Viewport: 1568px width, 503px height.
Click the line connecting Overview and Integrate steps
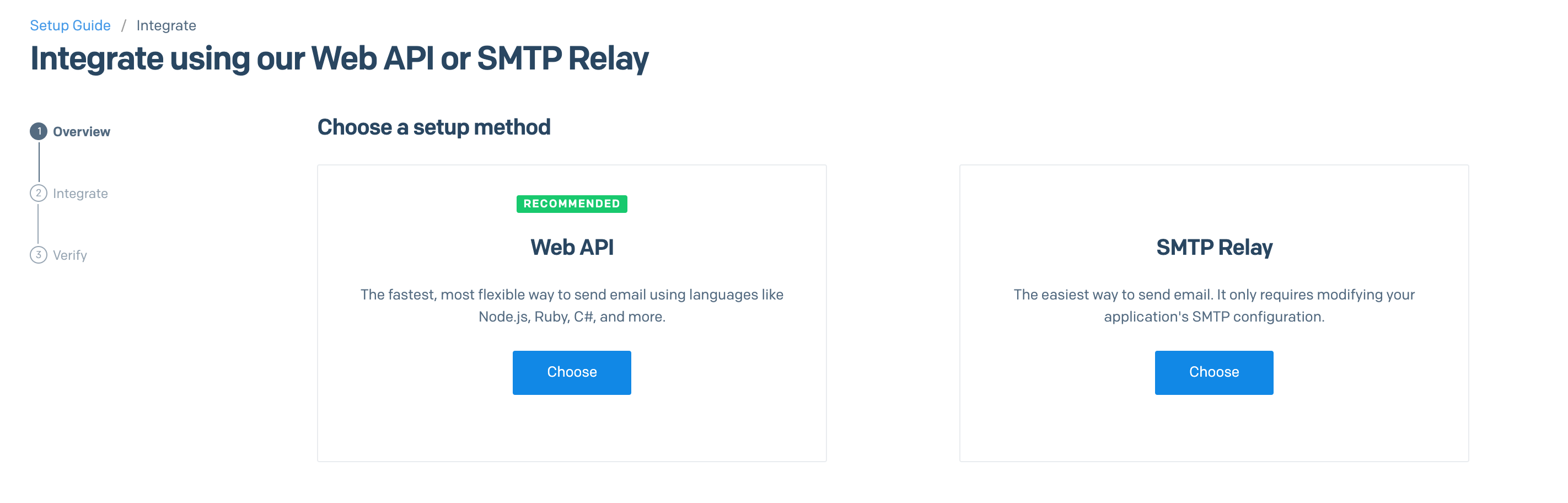click(39, 162)
